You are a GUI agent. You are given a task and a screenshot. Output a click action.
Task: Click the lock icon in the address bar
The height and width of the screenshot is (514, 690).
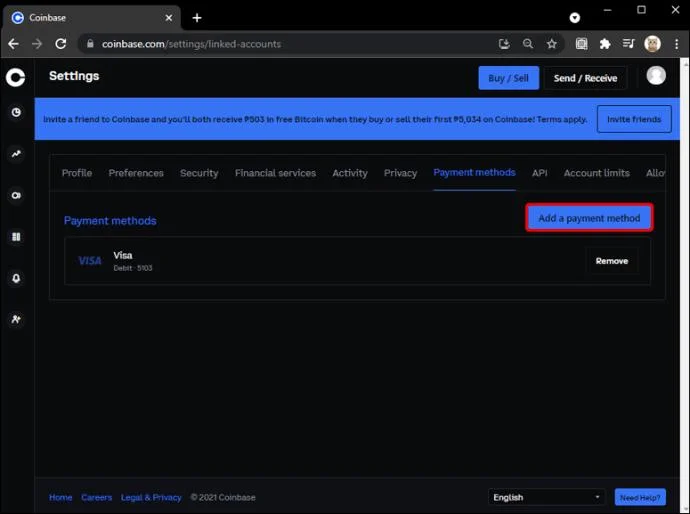tap(90, 44)
